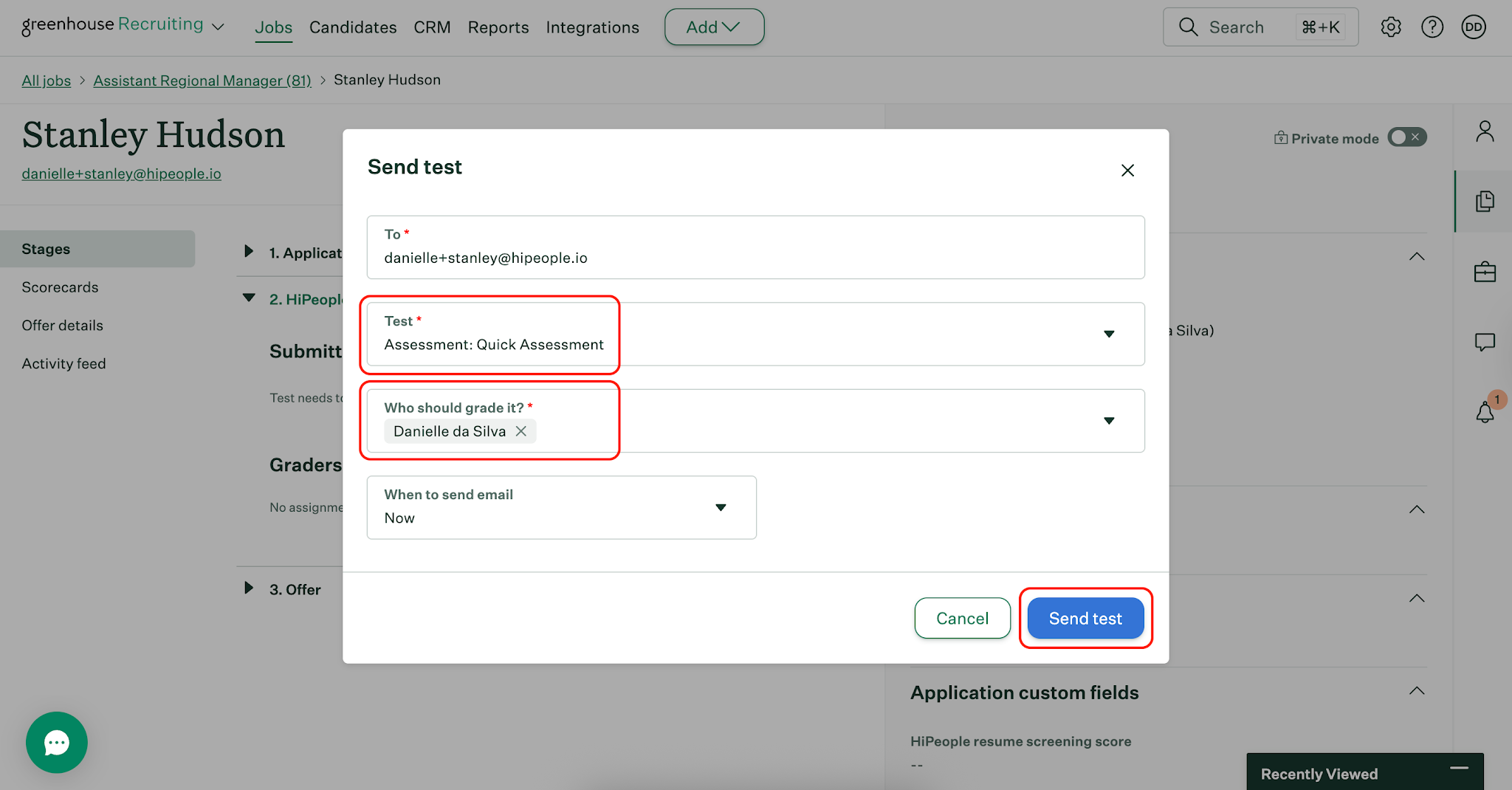The image size is (1512, 790).
Task: Click the search magnifier icon
Action: [x=1188, y=27]
